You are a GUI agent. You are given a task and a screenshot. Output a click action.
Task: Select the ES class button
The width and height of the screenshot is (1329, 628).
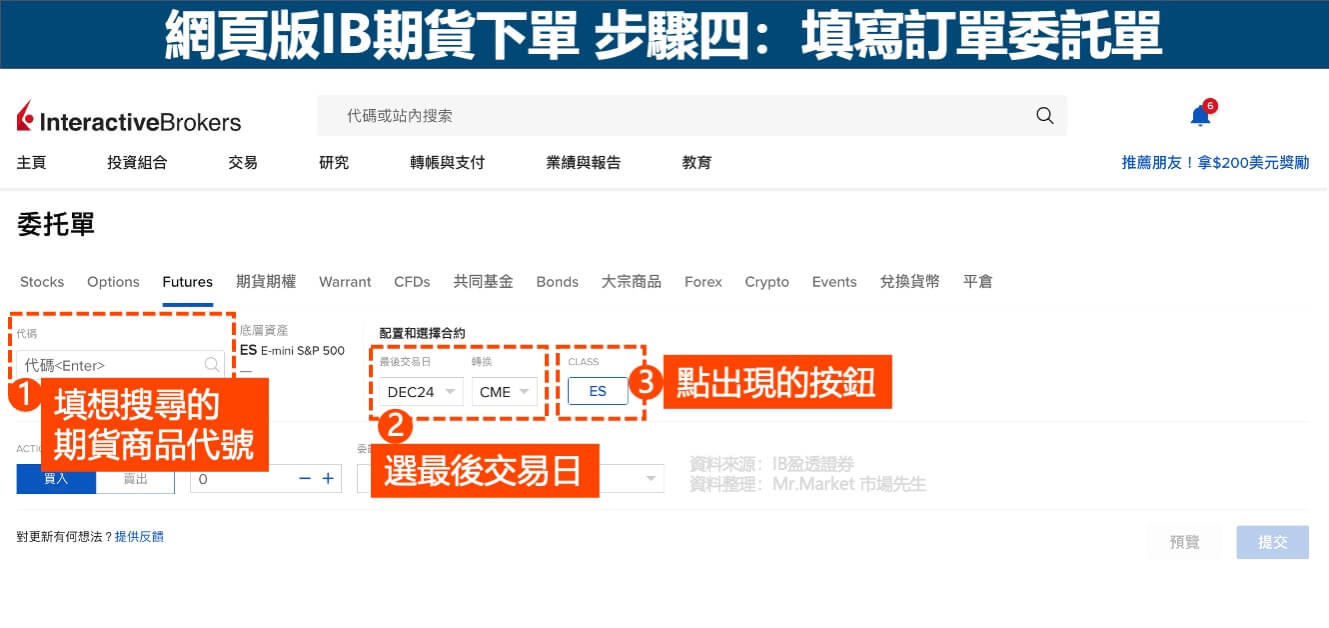coord(598,391)
